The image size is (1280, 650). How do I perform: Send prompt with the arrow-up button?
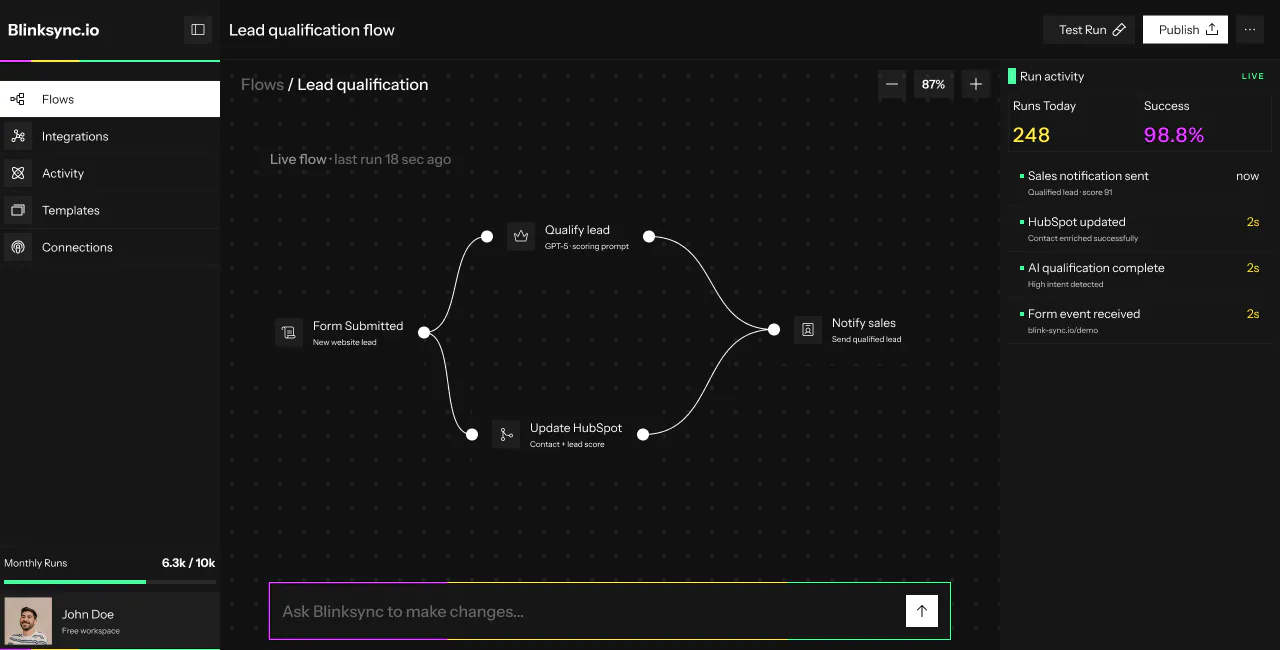point(922,611)
